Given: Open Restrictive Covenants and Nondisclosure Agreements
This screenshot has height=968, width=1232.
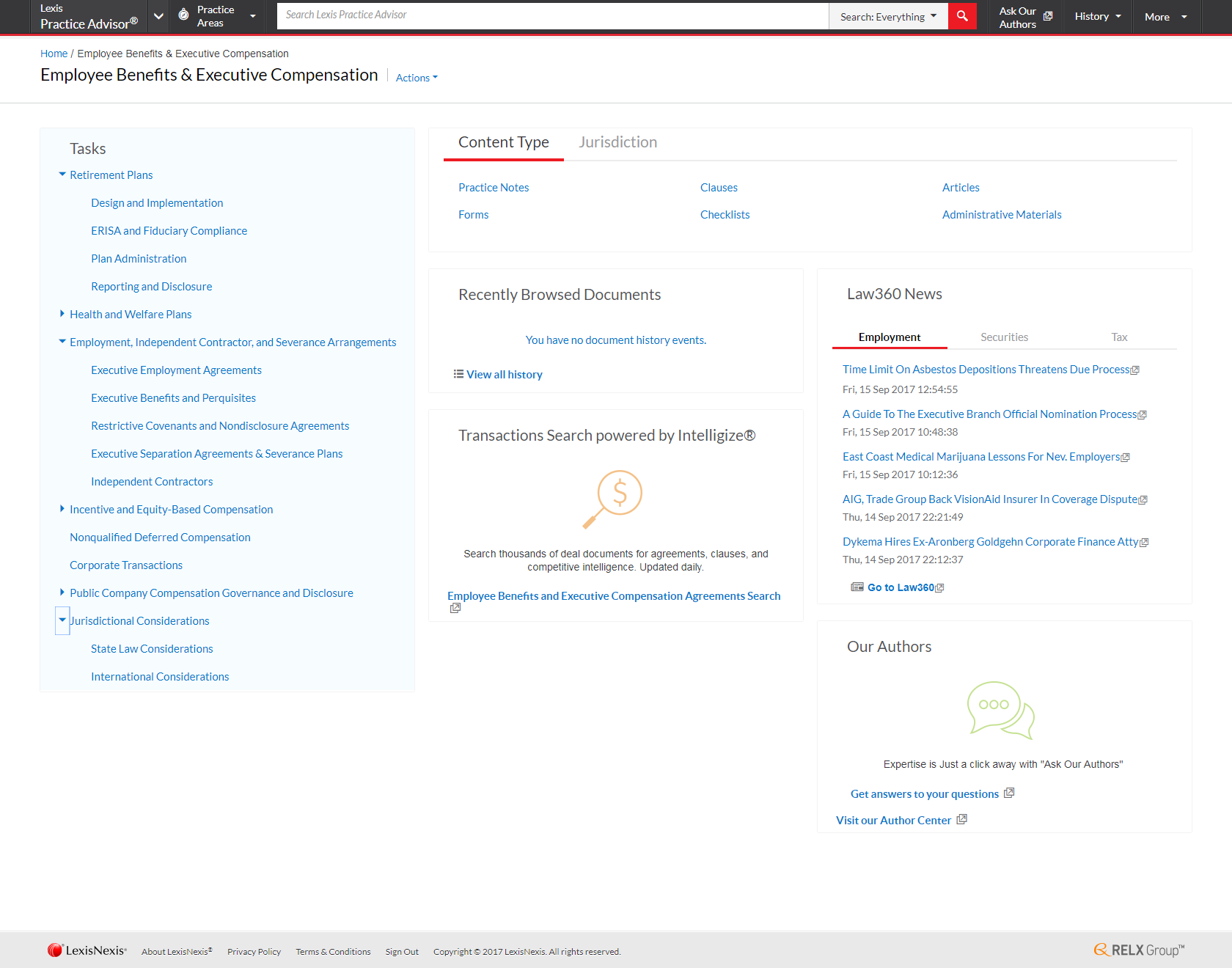Looking at the screenshot, I should click(x=220, y=426).
